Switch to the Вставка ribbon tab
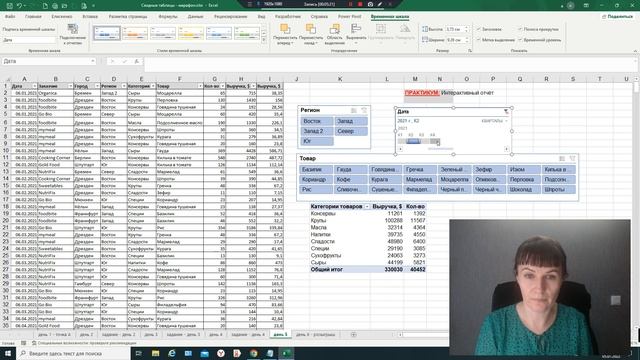This screenshot has width=640, height=360. 90,17
